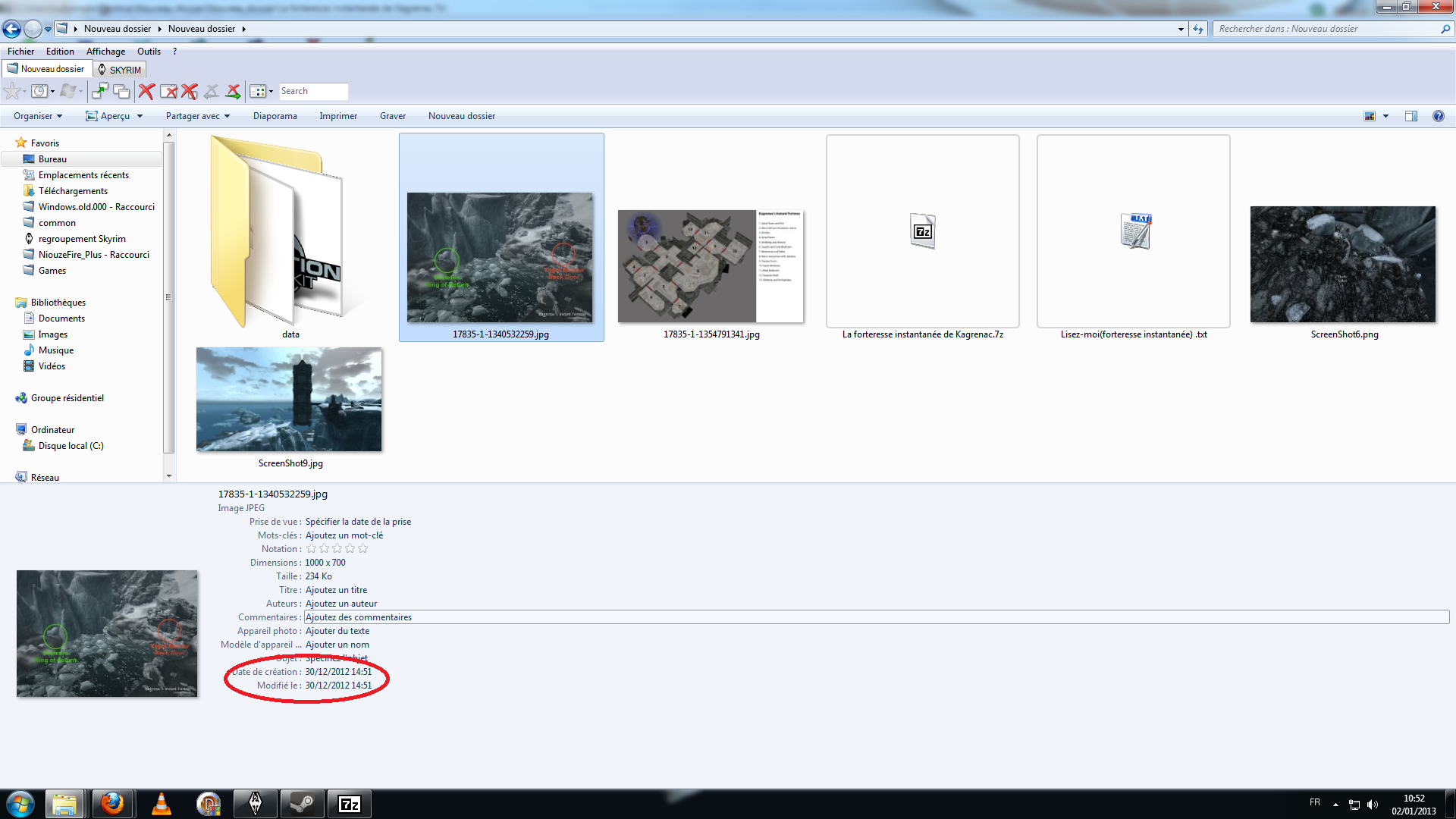Open VLC media player from taskbar
Image resolution: width=1456 pixels, height=819 pixels.
click(161, 804)
